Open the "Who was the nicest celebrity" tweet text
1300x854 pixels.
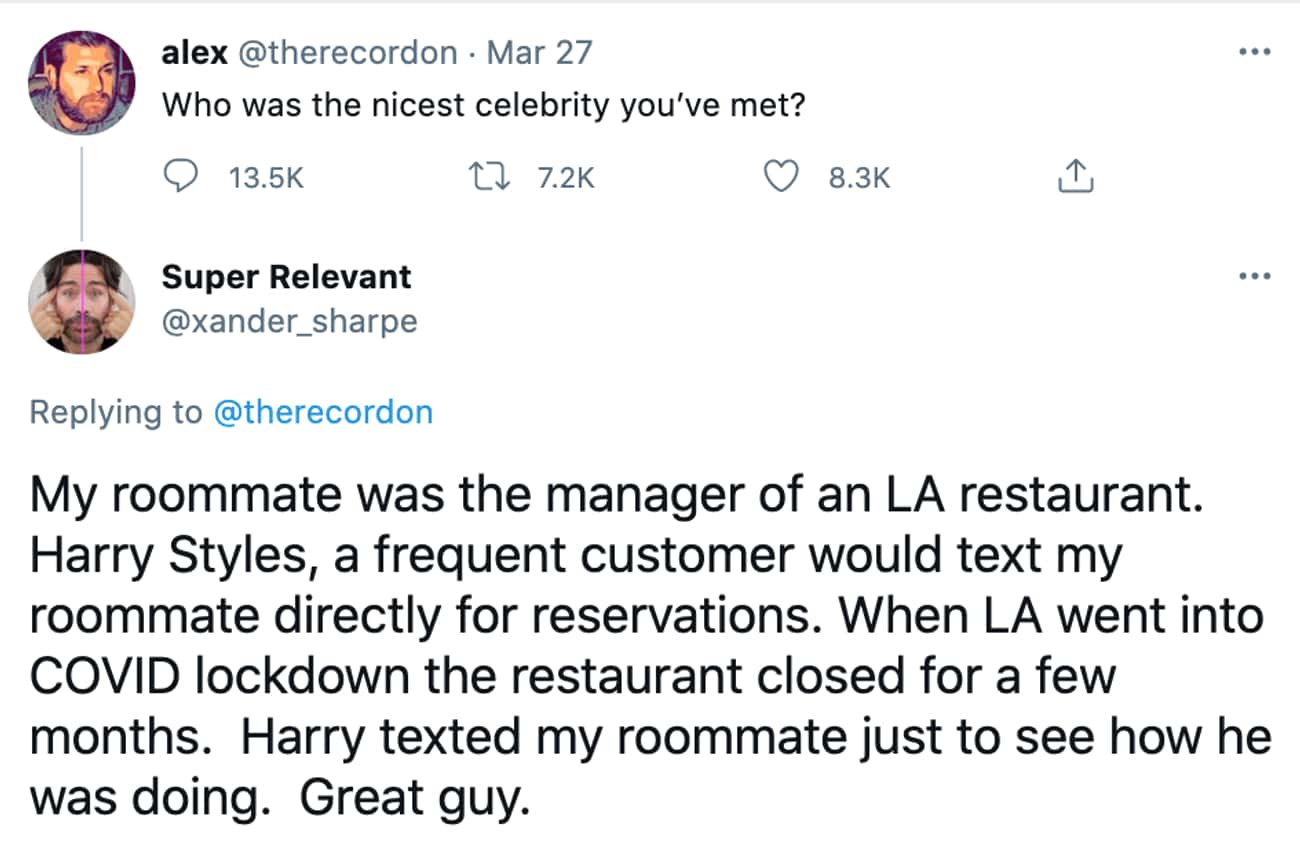point(483,104)
